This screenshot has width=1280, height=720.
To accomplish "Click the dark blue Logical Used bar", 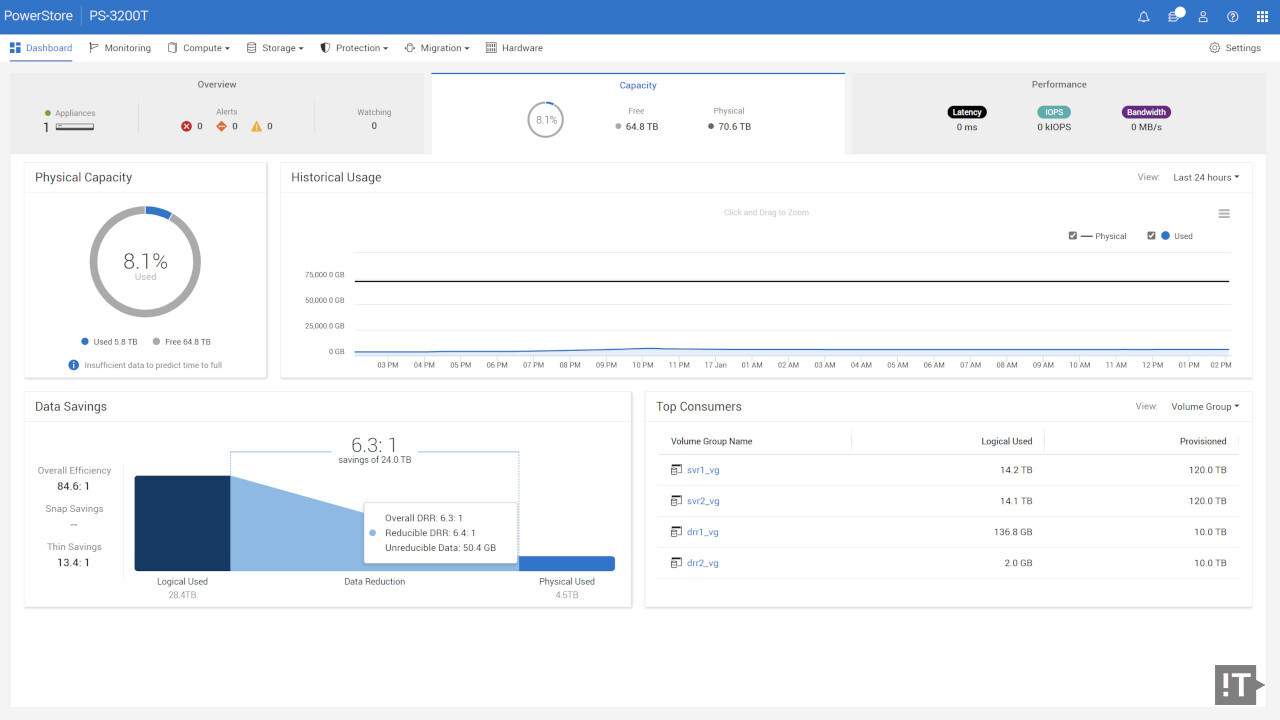I will point(182,523).
